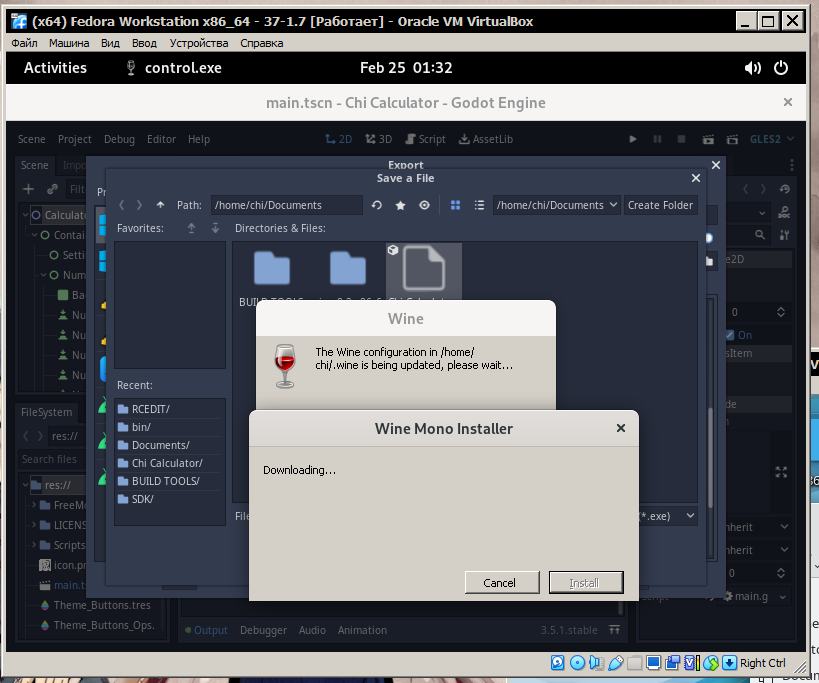Open Godot Scene menu

31,139
